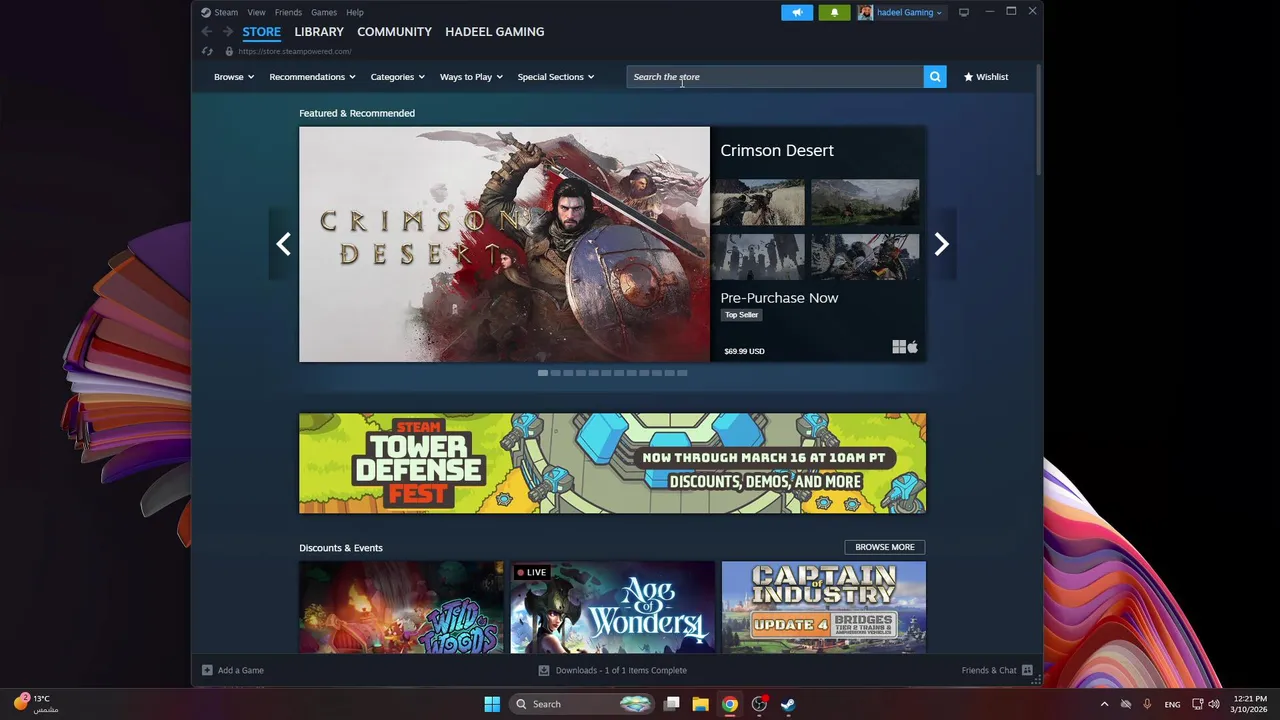Open the Captain of Industry Update 4 tile
The width and height of the screenshot is (1280, 720).
(x=824, y=607)
